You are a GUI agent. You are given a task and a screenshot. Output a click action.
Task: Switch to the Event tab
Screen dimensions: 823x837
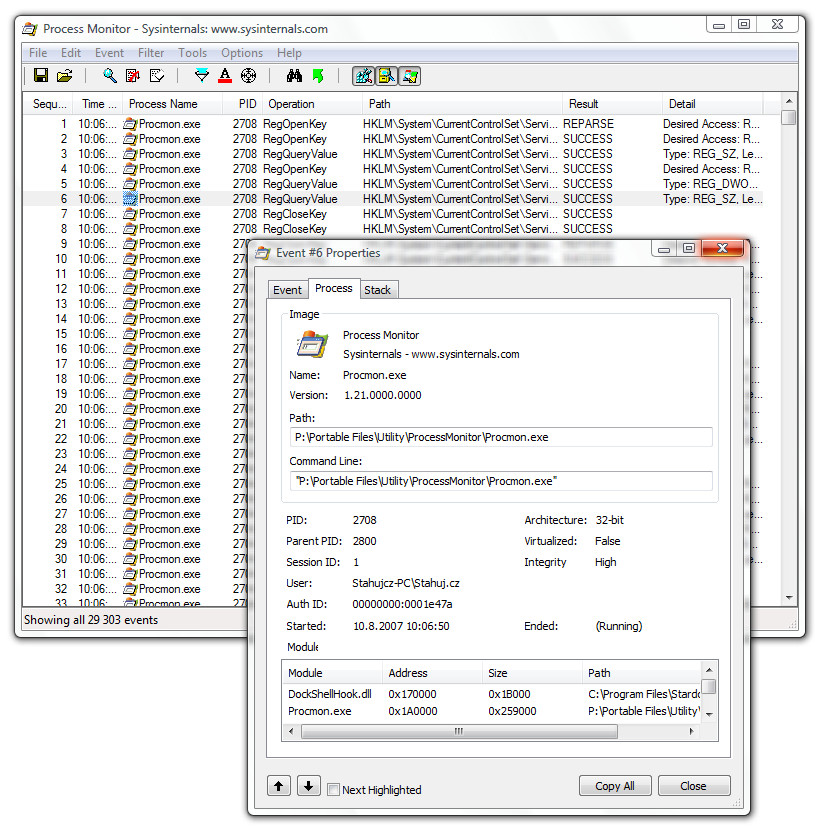tap(288, 290)
